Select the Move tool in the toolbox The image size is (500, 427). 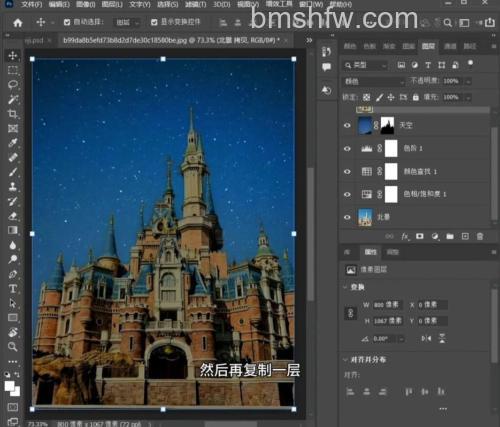[x=13, y=55]
